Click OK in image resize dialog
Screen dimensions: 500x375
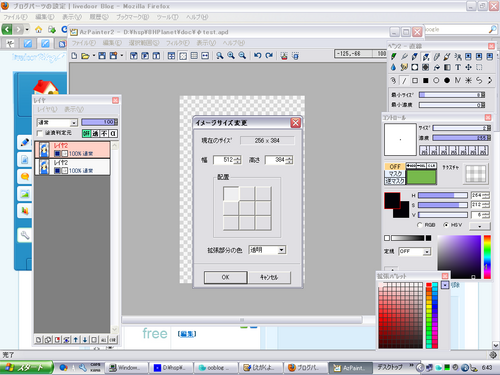click(x=226, y=277)
